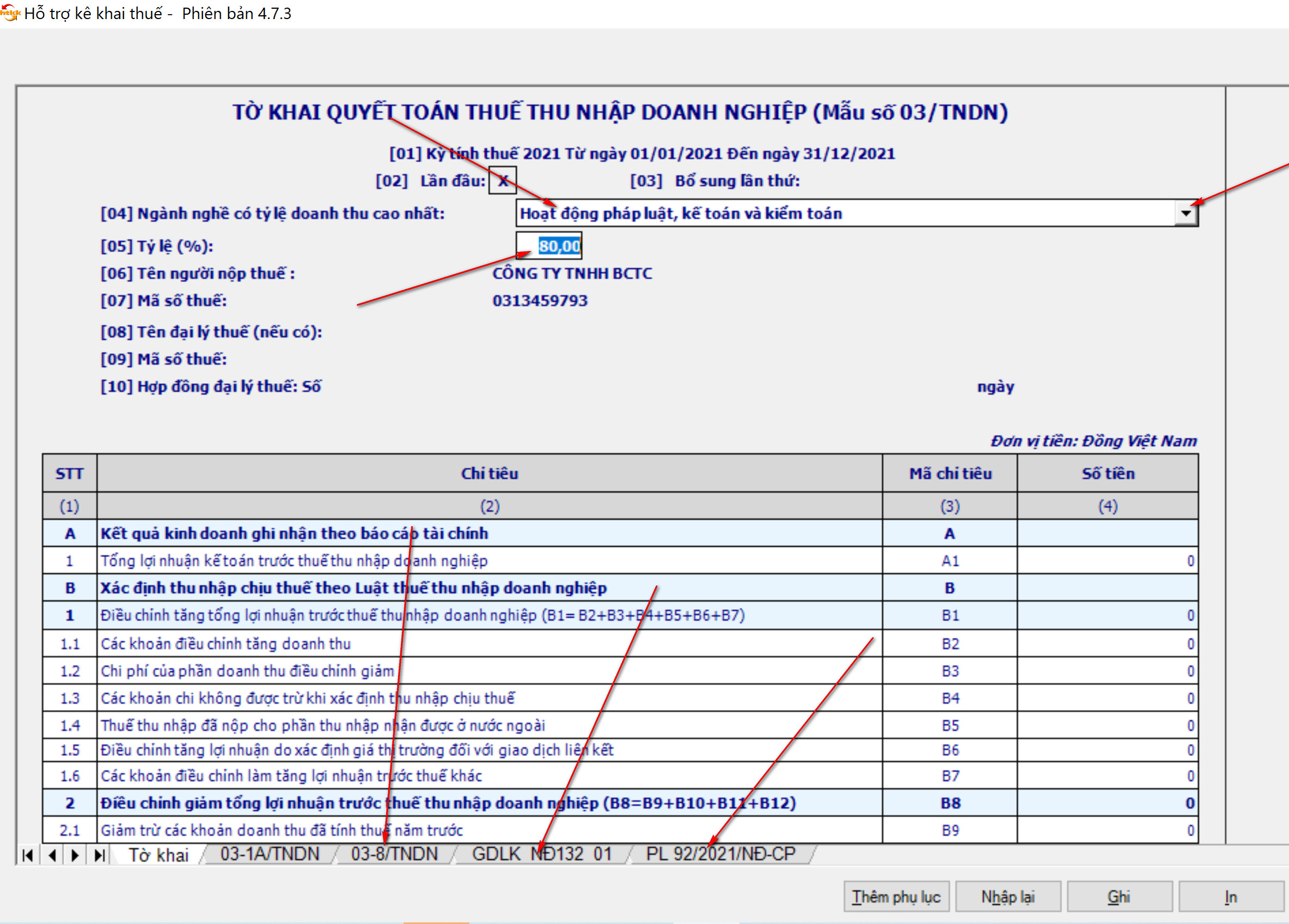Open PL 92/2021/NĐ-CP tab
This screenshot has width=1289, height=924.
click(720, 854)
